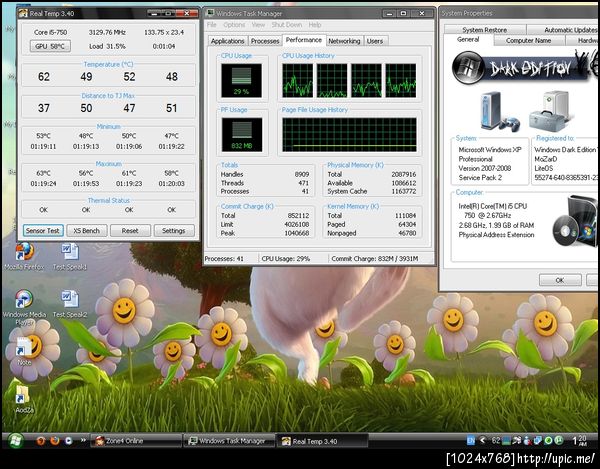Viewport: 600px width, 469px height.
Task: Switch to the Applications tab
Action: (x=227, y=41)
